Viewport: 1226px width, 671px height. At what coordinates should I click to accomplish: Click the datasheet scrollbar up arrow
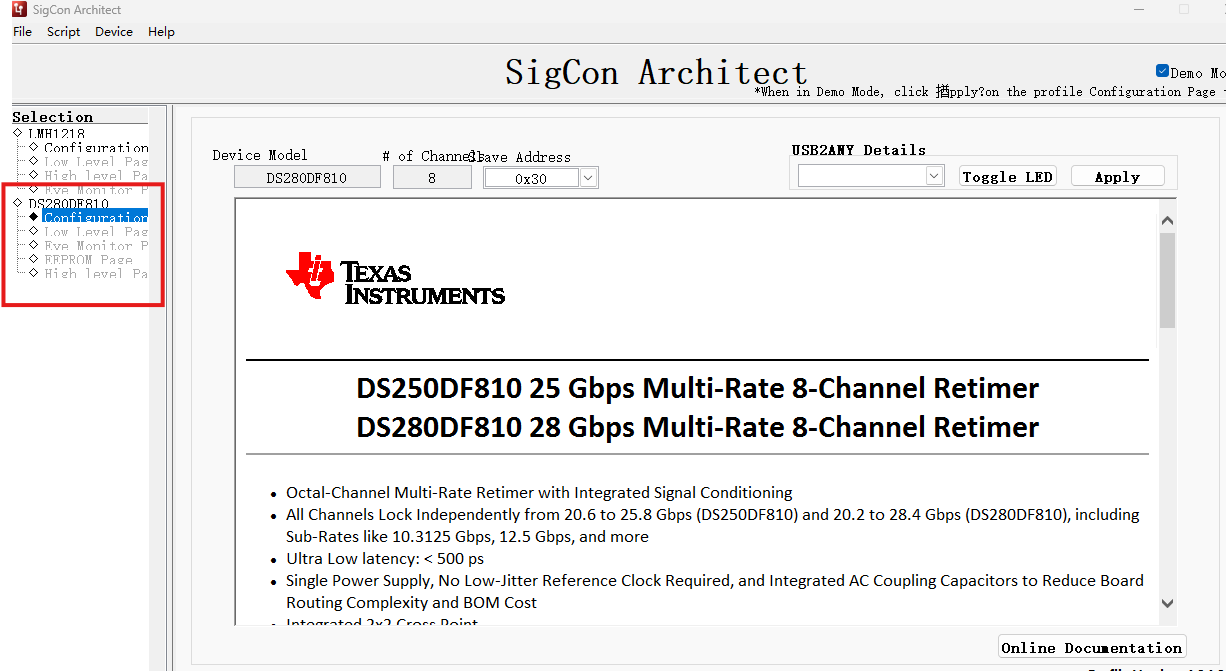point(1167,220)
